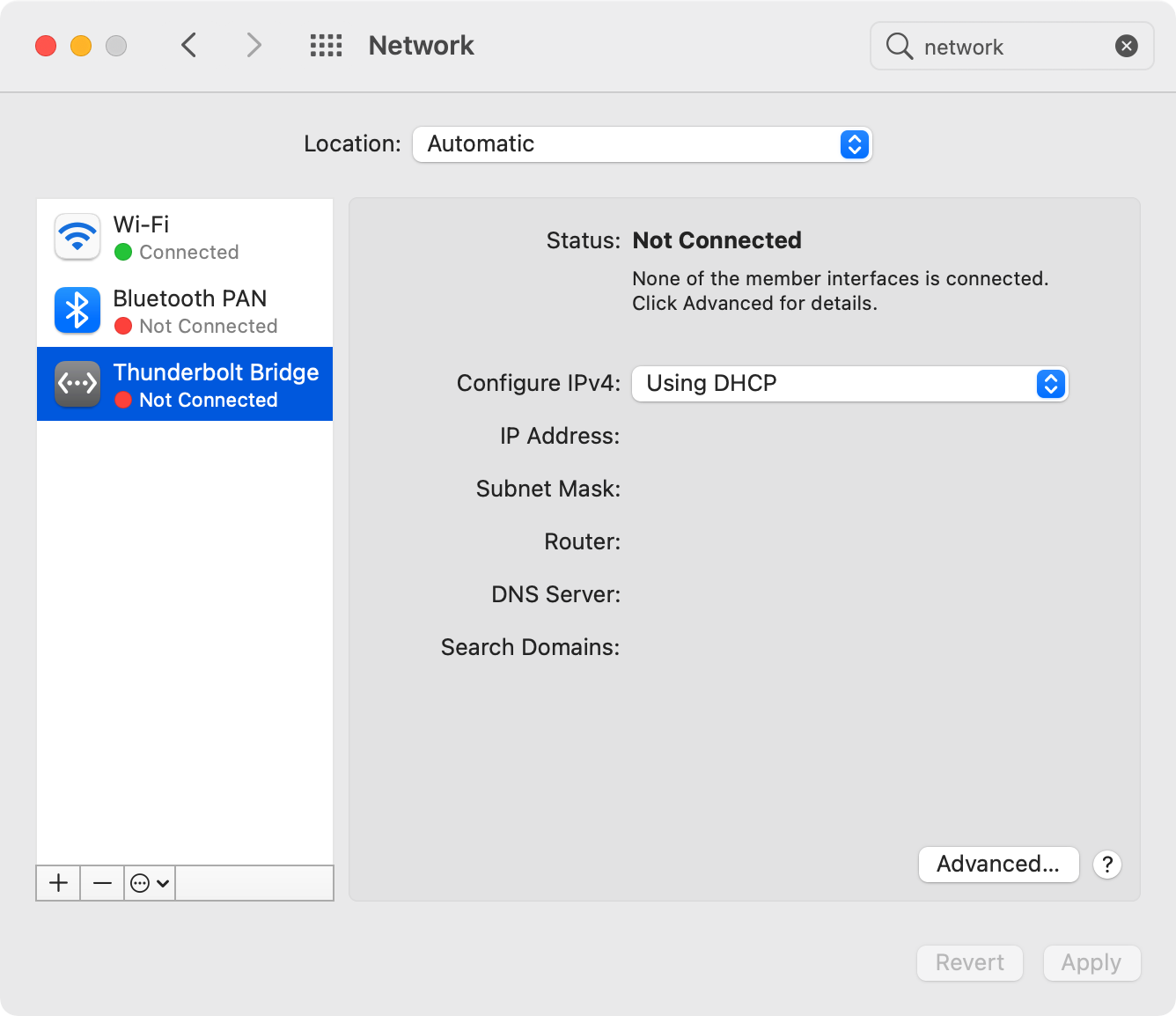
Task: Click the search magnifier icon
Action: pos(899,46)
